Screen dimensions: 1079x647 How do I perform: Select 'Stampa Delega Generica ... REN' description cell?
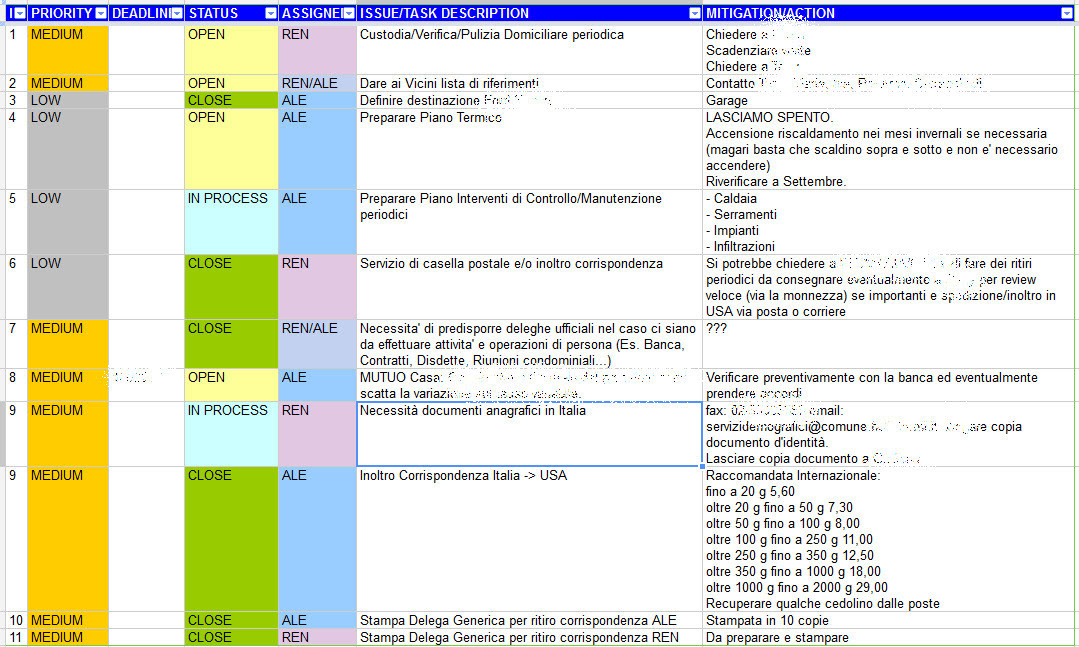pos(529,637)
